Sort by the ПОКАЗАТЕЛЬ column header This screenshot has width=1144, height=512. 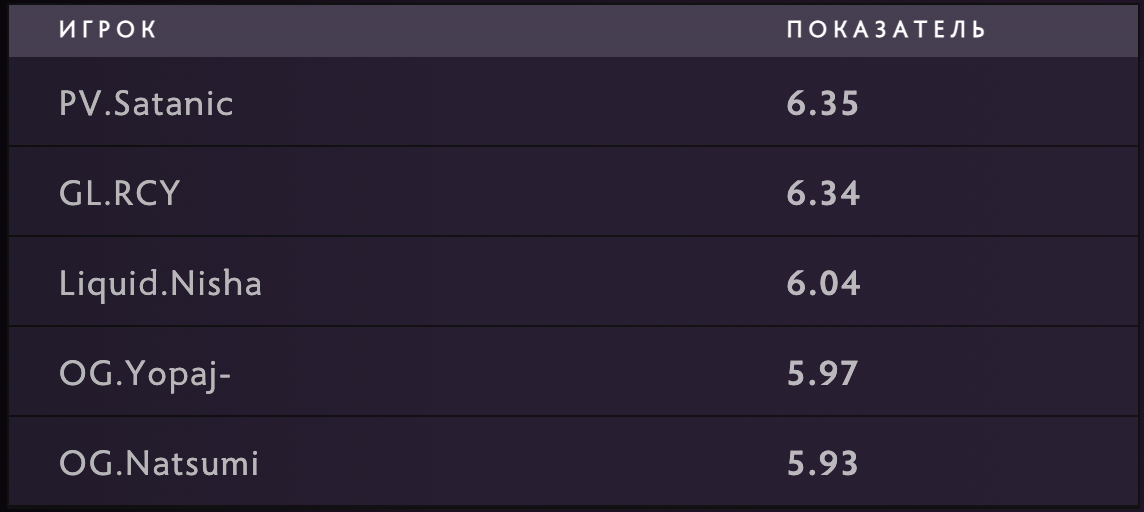[886, 30]
